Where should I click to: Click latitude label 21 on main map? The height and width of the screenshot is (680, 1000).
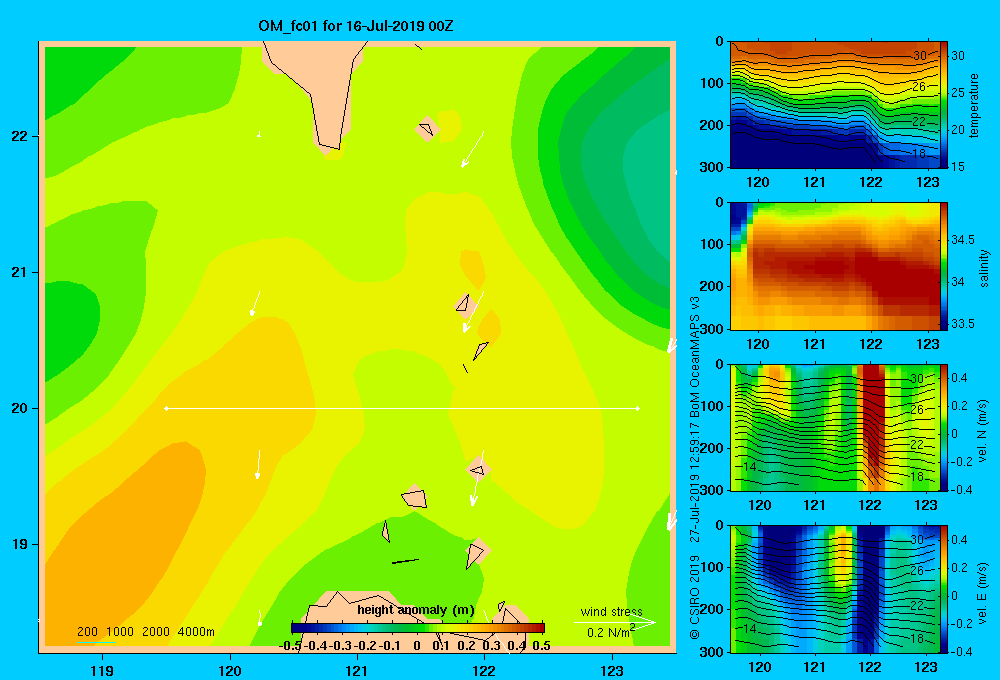[19, 272]
